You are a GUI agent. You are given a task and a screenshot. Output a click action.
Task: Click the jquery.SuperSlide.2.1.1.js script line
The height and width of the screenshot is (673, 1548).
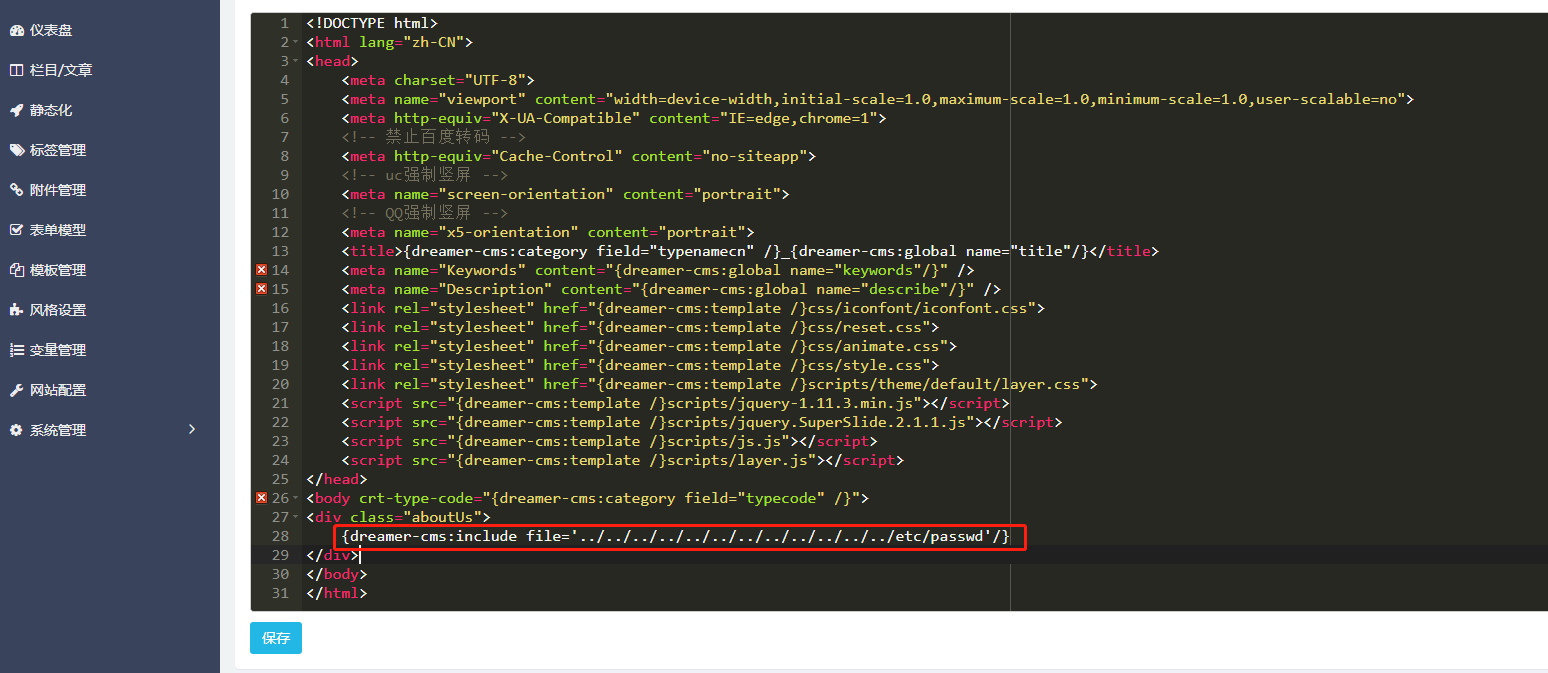pyautogui.click(x=702, y=422)
